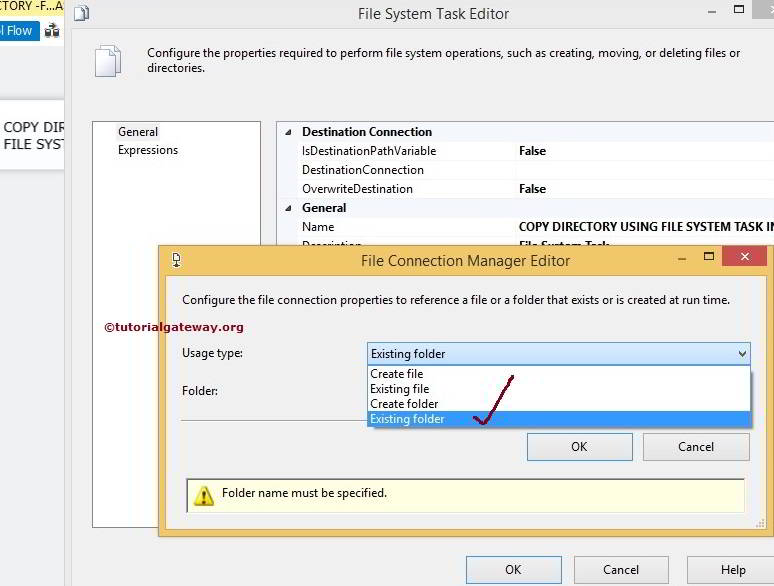Choose 'Create file' from the usage list

click(x=397, y=374)
